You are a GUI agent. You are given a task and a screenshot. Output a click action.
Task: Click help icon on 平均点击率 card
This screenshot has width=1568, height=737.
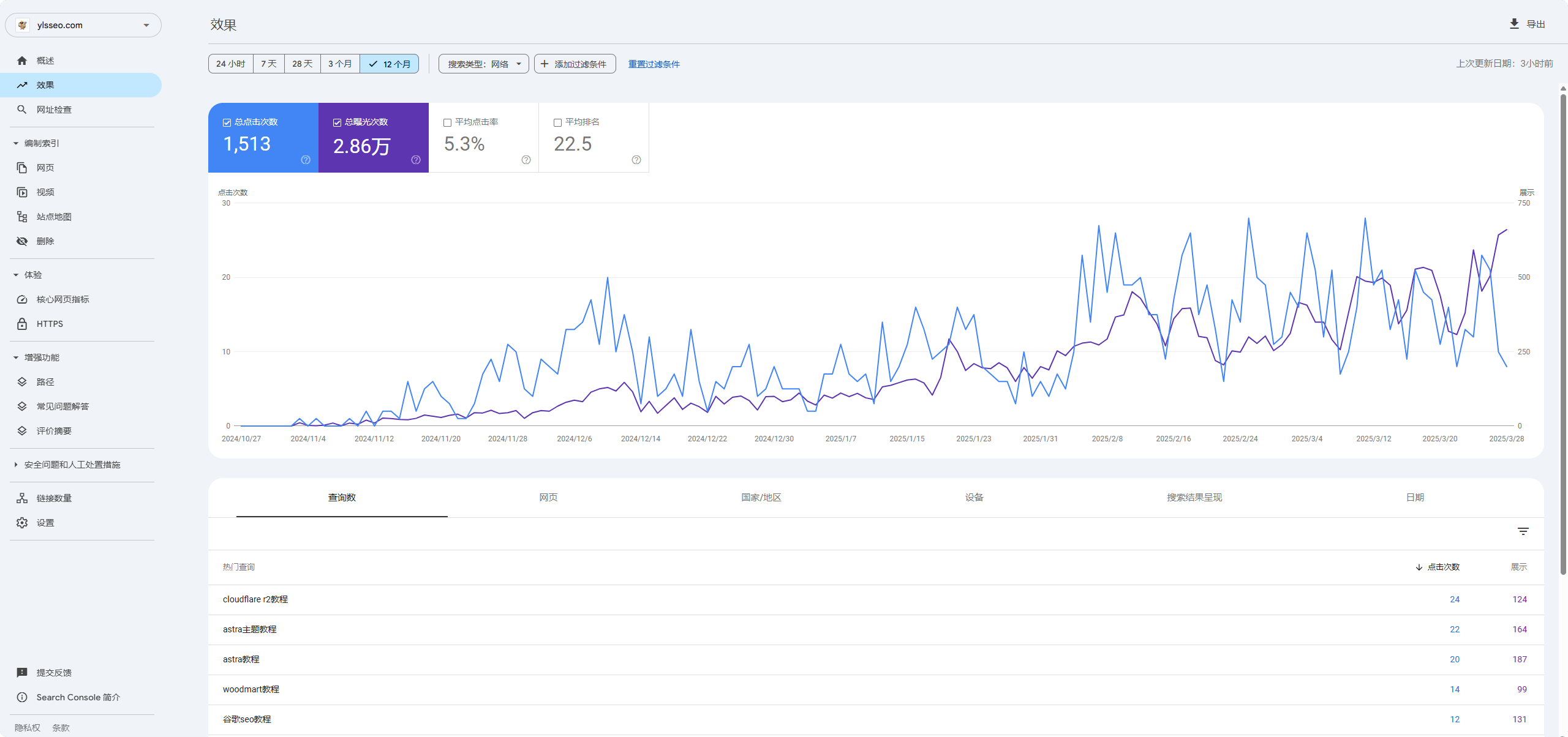[526, 160]
